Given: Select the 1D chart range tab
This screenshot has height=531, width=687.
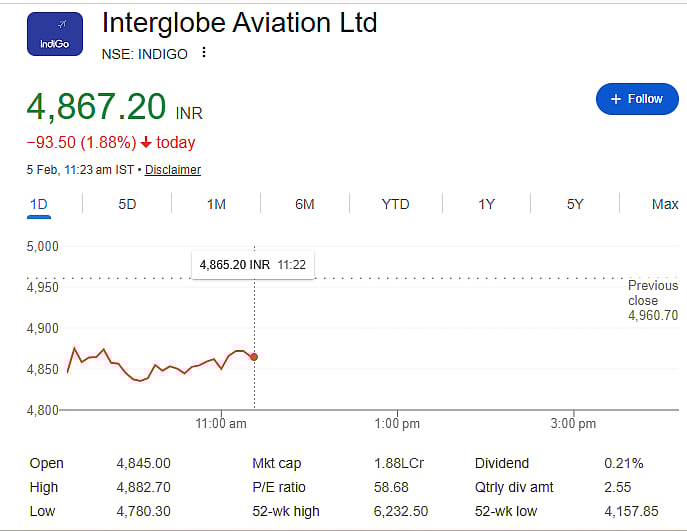Looking at the screenshot, I should point(39,204).
